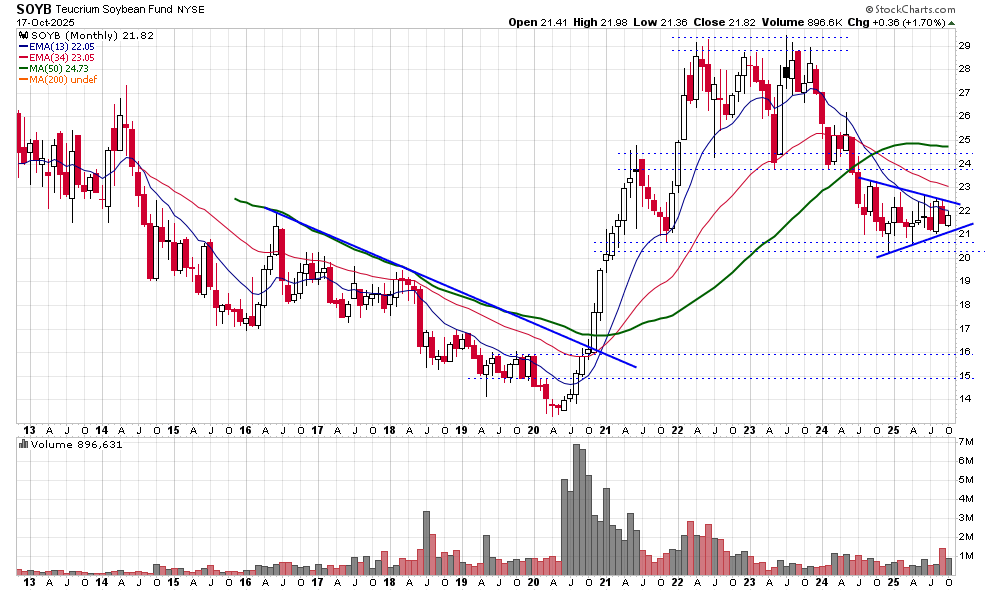Click the green up-arrow beside the change percentage
The image size is (990, 591).
[951, 23]
